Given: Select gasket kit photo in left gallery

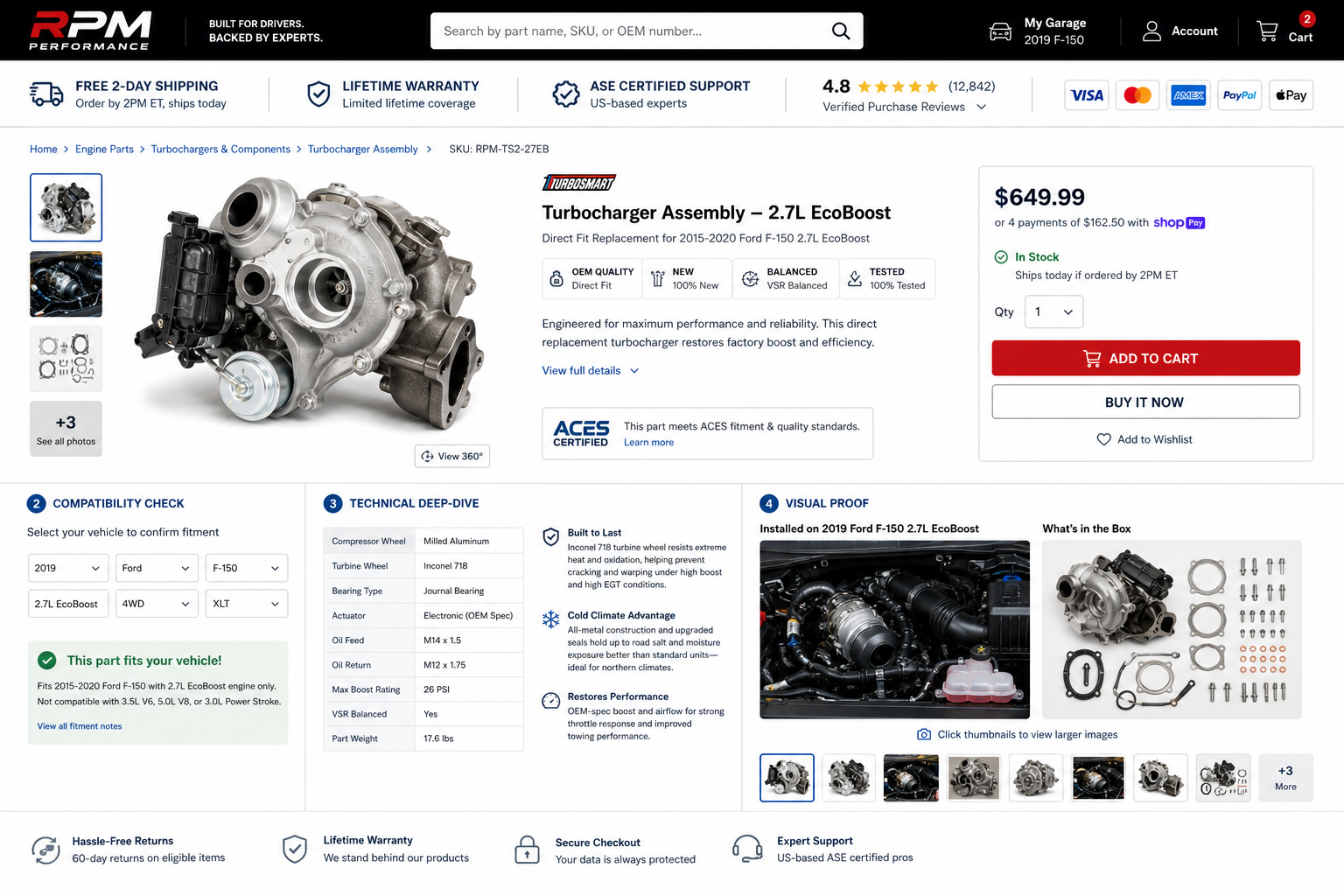Looking at the screenshot, I should [x=66, y=359].
